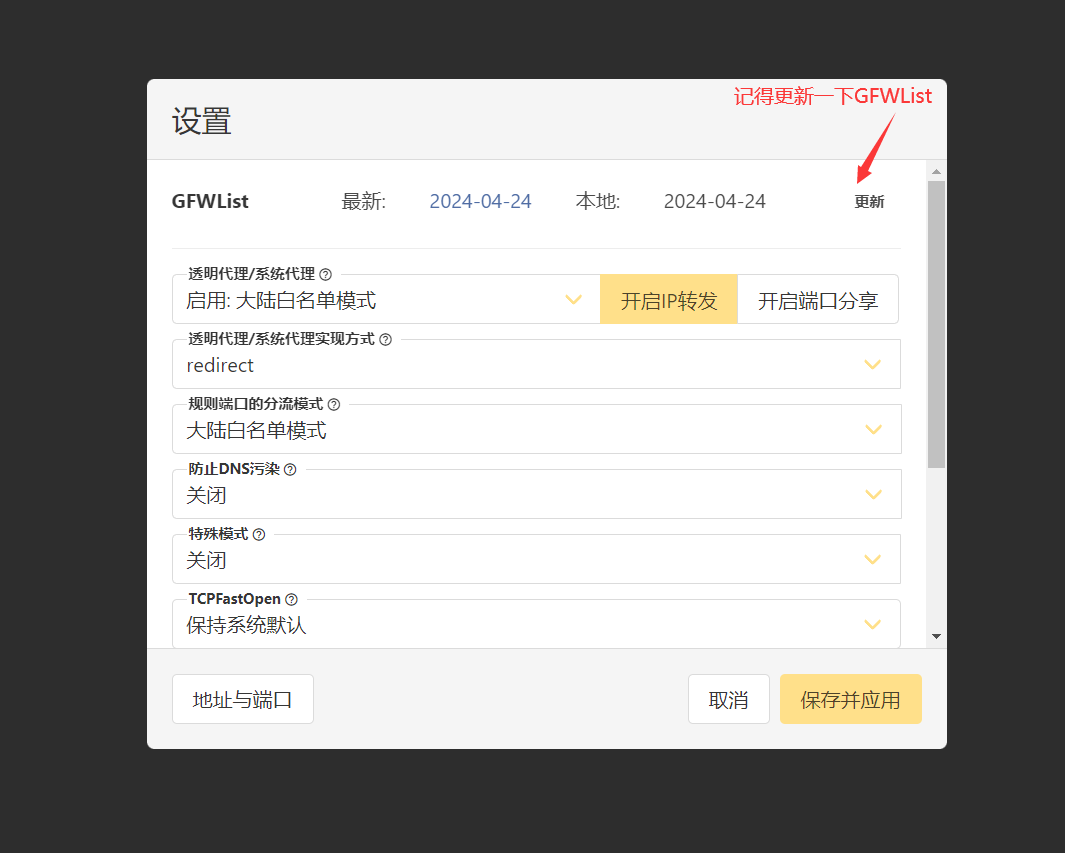The image size is (1065, 853).
Task: Click help icon beside 特殊模式 label
Action: [259, 535]
